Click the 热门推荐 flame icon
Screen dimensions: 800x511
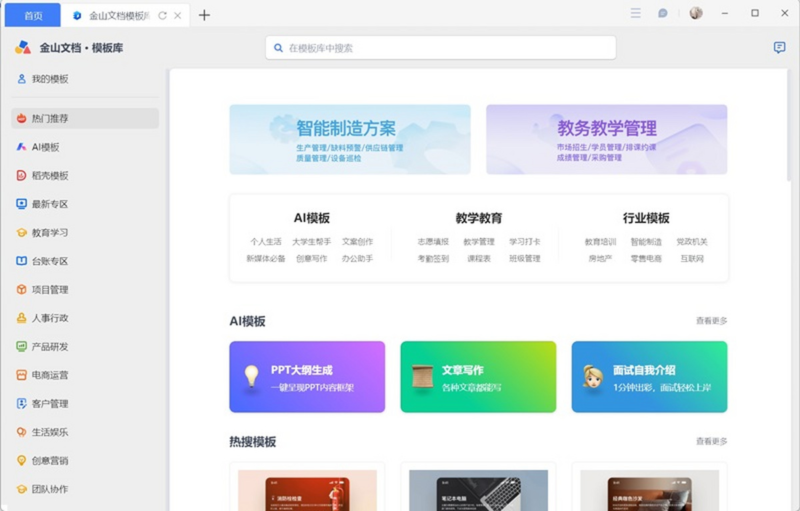pos(21,118)
